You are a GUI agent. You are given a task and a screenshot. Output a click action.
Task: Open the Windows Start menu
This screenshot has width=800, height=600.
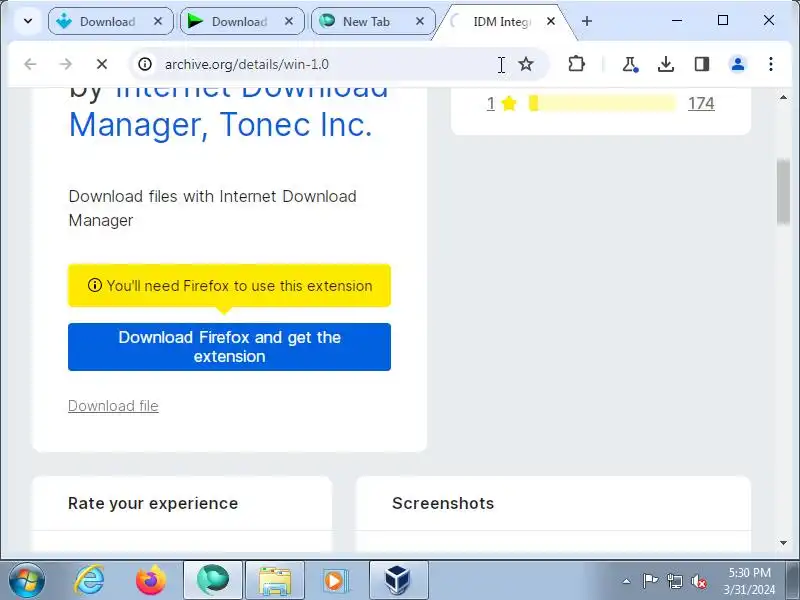coord(27,581)
